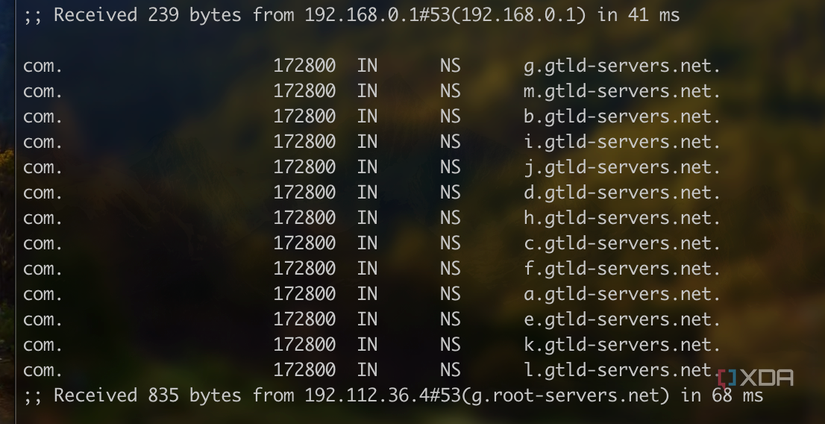
Task: Click the 'Received 239 bytes' text
Action: tap(147, 15)
